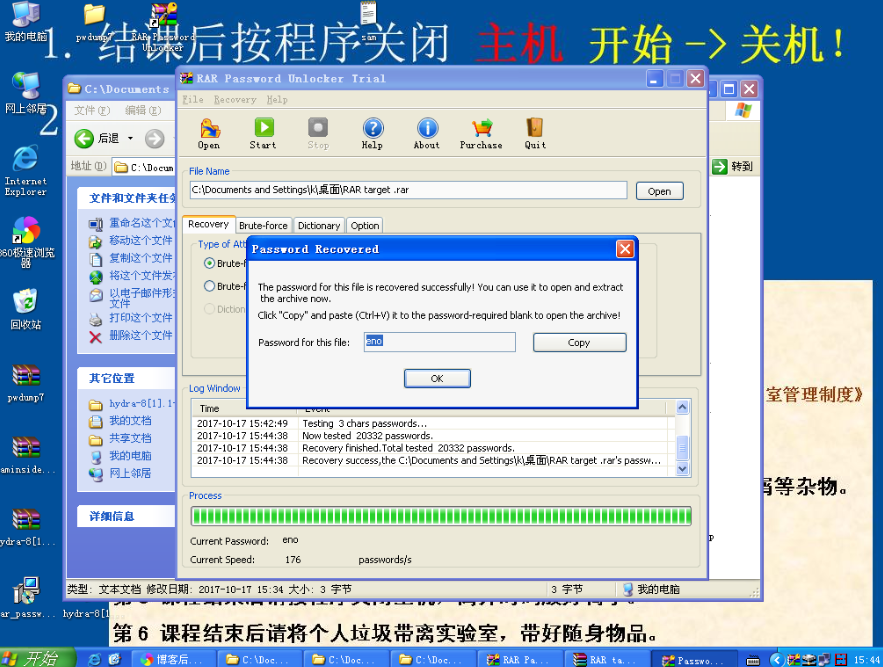Image resolution: width=883 pixels, height=667 pixels.
Task: Click the keyboard language icon in system tray
Action: (x=753, y=660)
